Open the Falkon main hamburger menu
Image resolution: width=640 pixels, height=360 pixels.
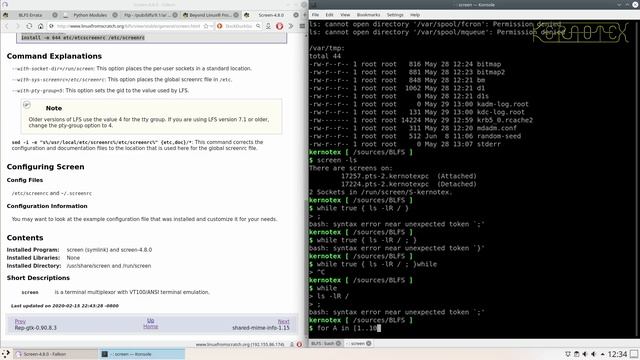click(x=302, y=26)
